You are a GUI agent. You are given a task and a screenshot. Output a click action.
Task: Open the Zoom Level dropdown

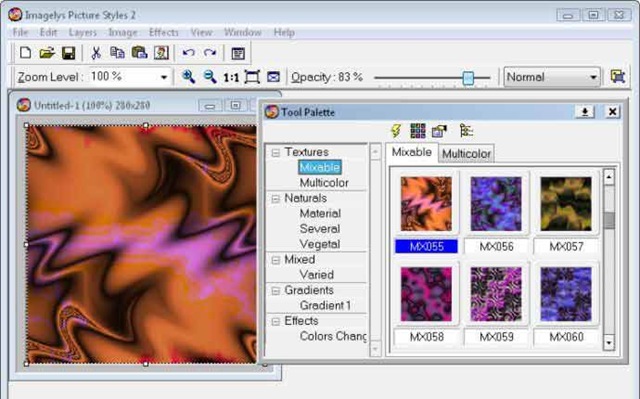click(x=164, y=77)
